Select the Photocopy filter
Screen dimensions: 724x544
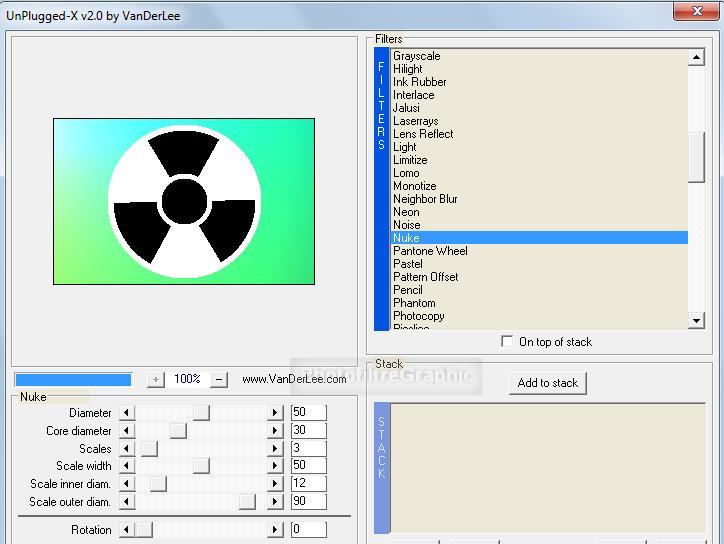pyautogui.click(x=539, y=316)
